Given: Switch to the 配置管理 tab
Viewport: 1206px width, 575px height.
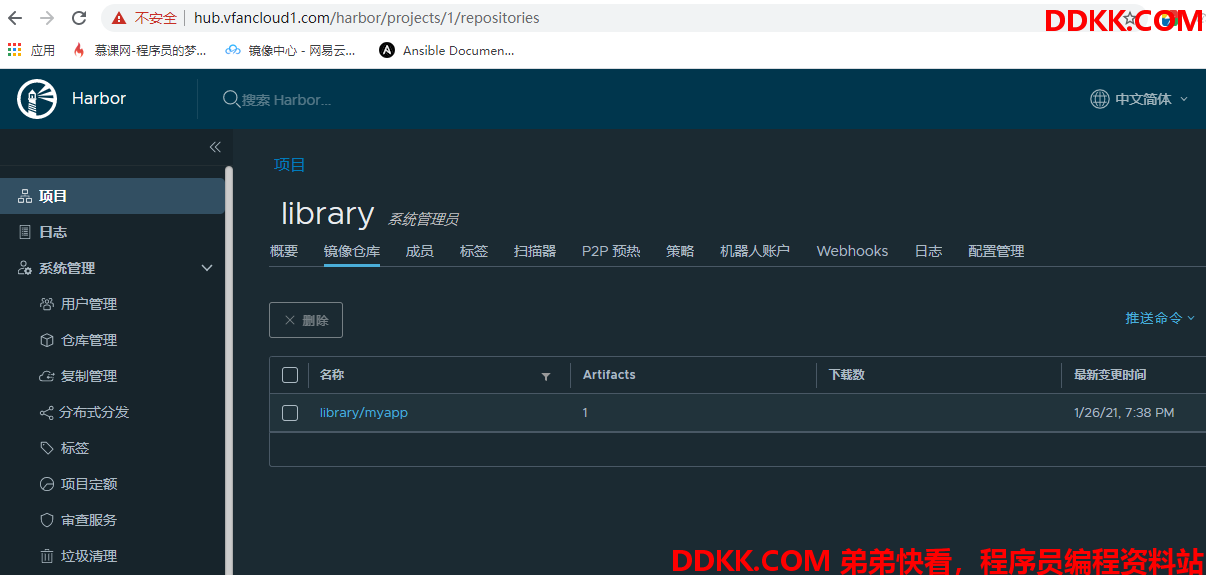Looking at the screenshot, I should pos(996,251).
